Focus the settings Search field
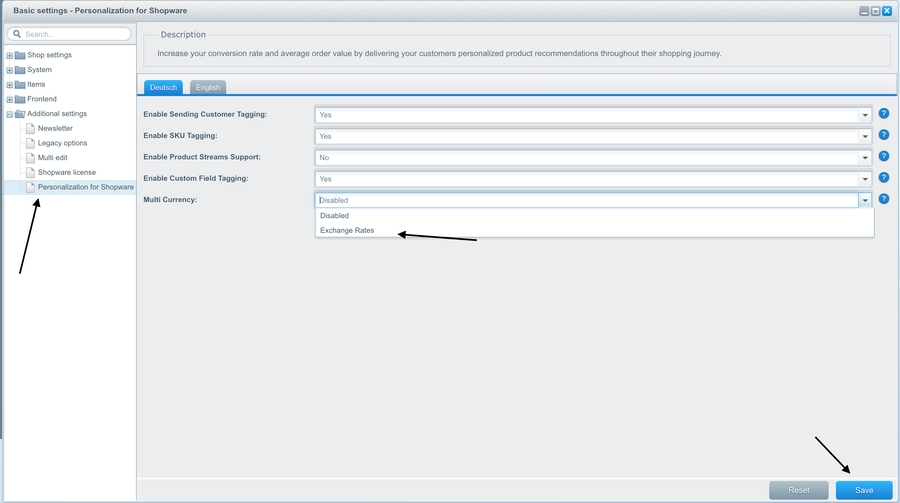Screen dimensions: 900x503 point(75,34)
